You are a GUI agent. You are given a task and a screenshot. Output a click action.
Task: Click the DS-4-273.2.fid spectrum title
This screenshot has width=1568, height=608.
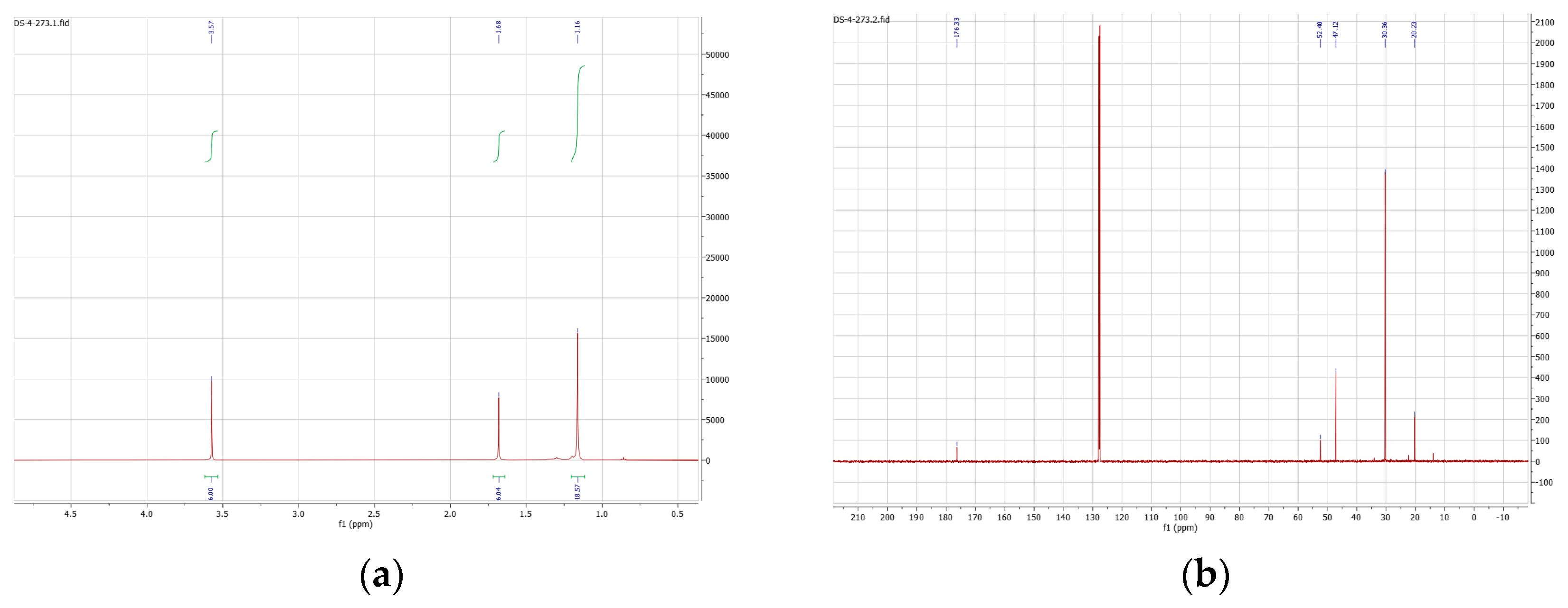pyautogui.click(x=861, y=19)
